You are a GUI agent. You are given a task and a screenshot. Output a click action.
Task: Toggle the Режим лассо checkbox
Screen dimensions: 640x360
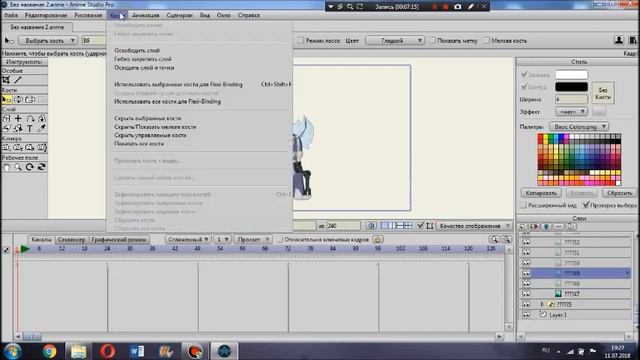[300, 40]
